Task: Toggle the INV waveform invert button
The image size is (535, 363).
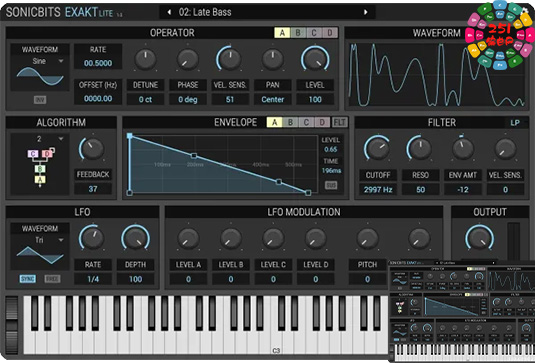Action: pyautogui.click(x=40, y=100)
